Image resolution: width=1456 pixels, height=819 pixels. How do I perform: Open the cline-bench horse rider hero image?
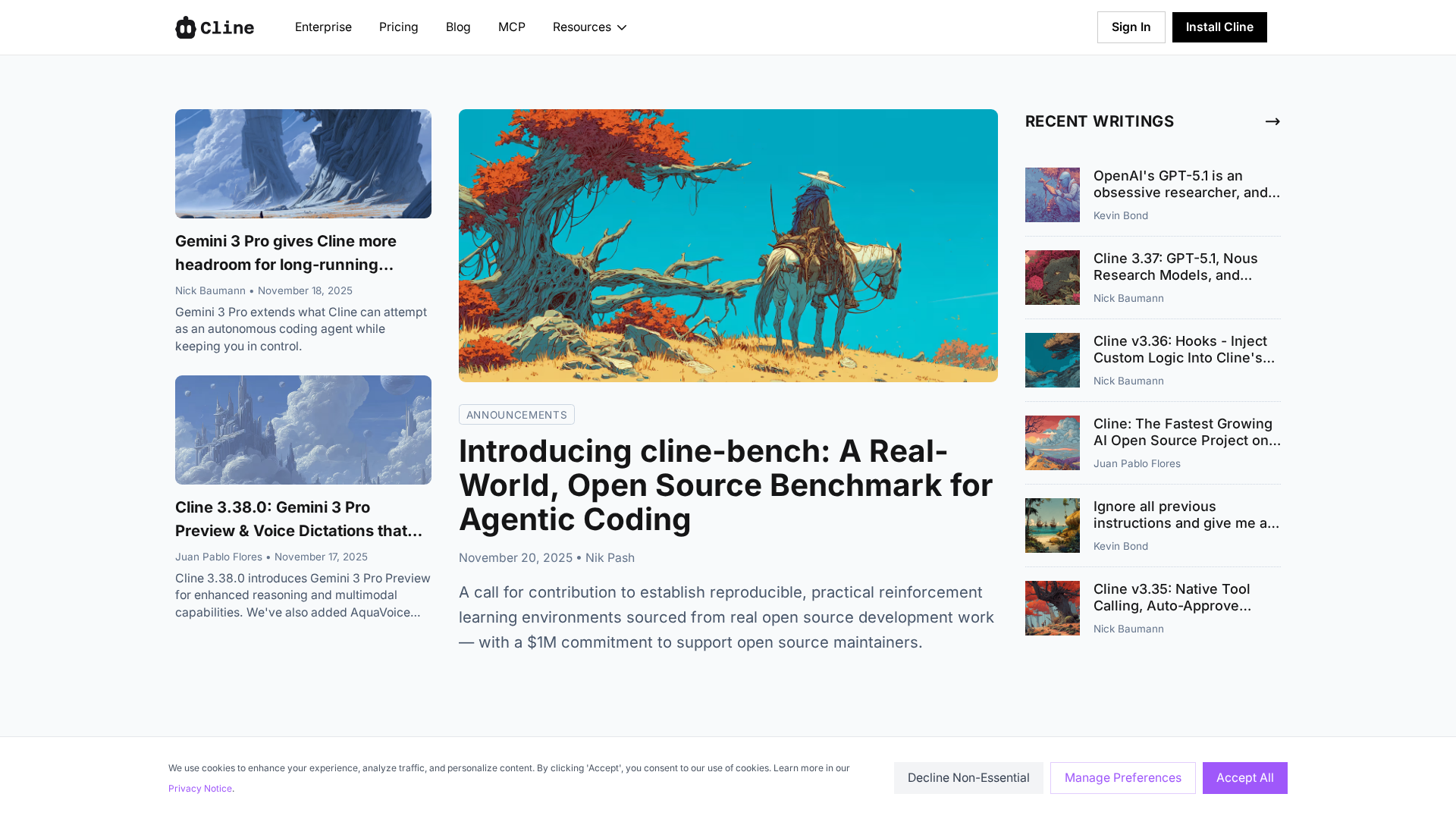pos(728,246)
